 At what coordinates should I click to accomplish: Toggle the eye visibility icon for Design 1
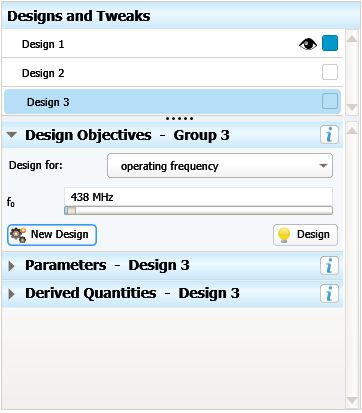pos(308,44)
